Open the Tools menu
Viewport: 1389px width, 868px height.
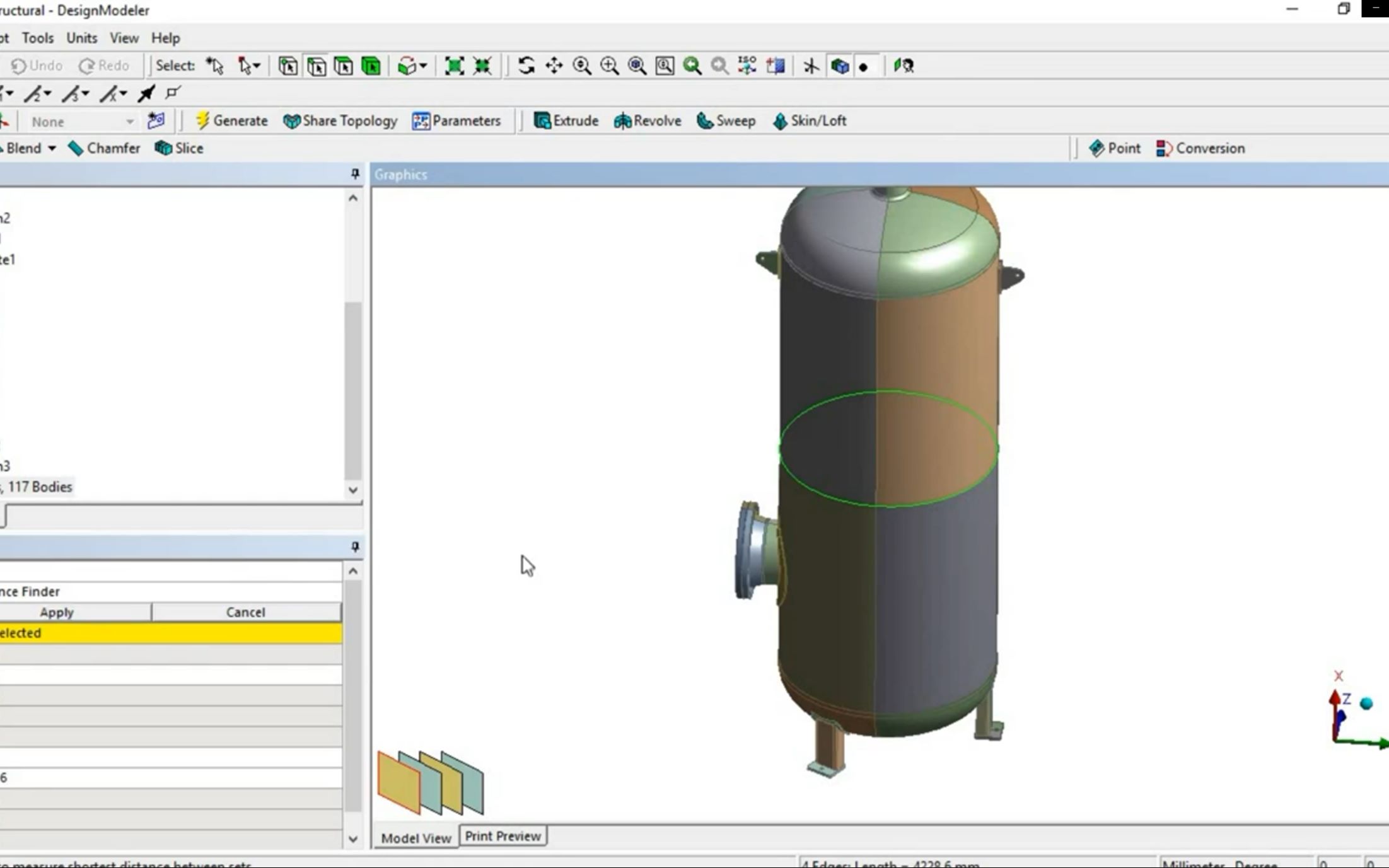37,38
